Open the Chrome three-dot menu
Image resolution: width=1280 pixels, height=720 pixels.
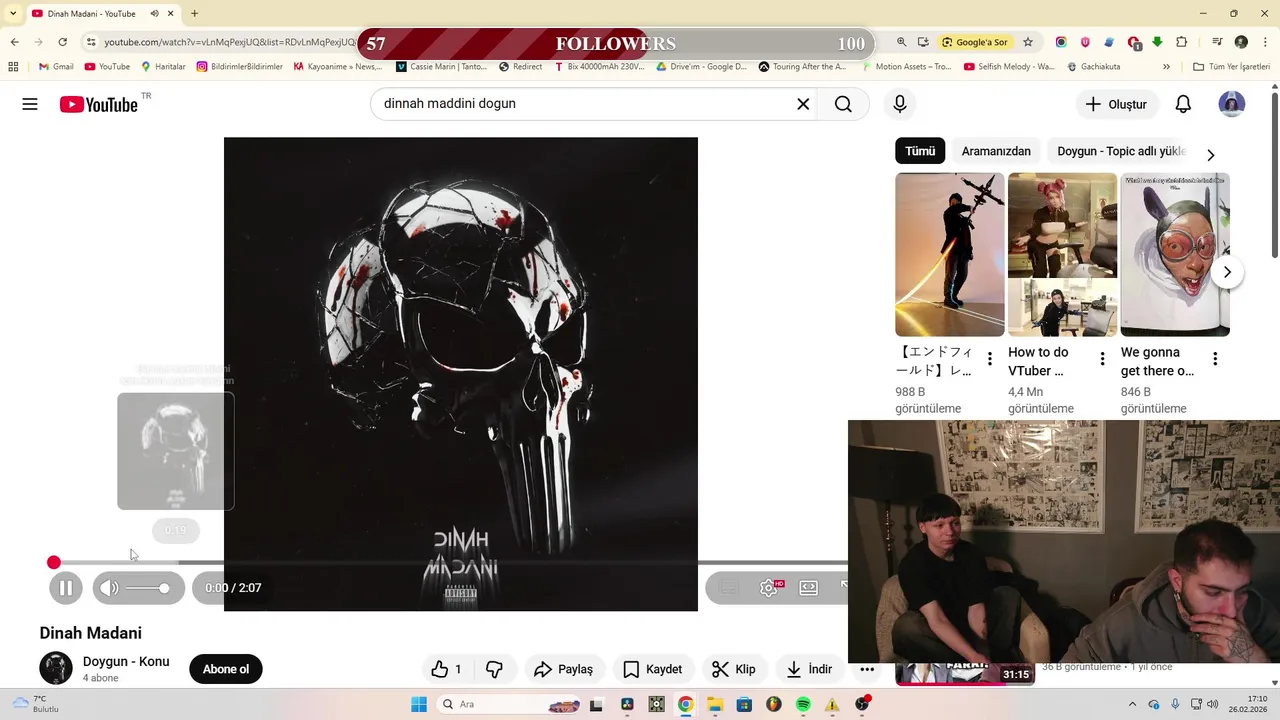[x=1264, y=42]
